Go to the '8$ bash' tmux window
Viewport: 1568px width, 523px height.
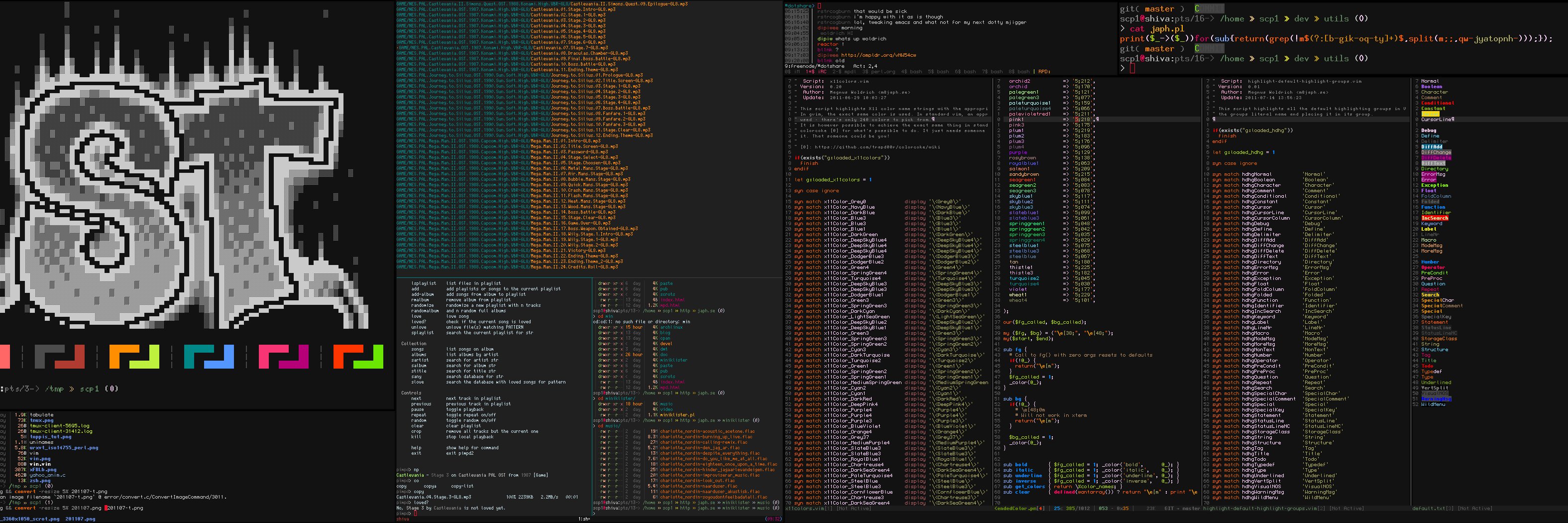click(1019, 71)
